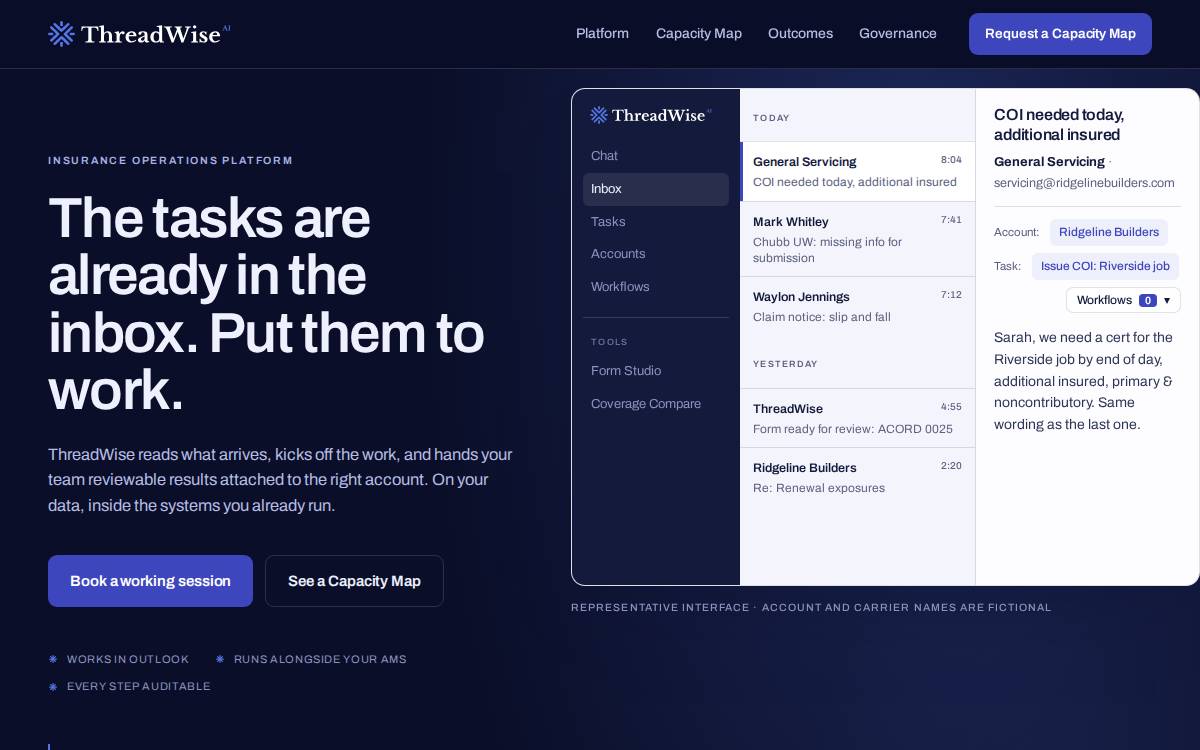Select Chat in the mockup sidebar

click(656, 156)
